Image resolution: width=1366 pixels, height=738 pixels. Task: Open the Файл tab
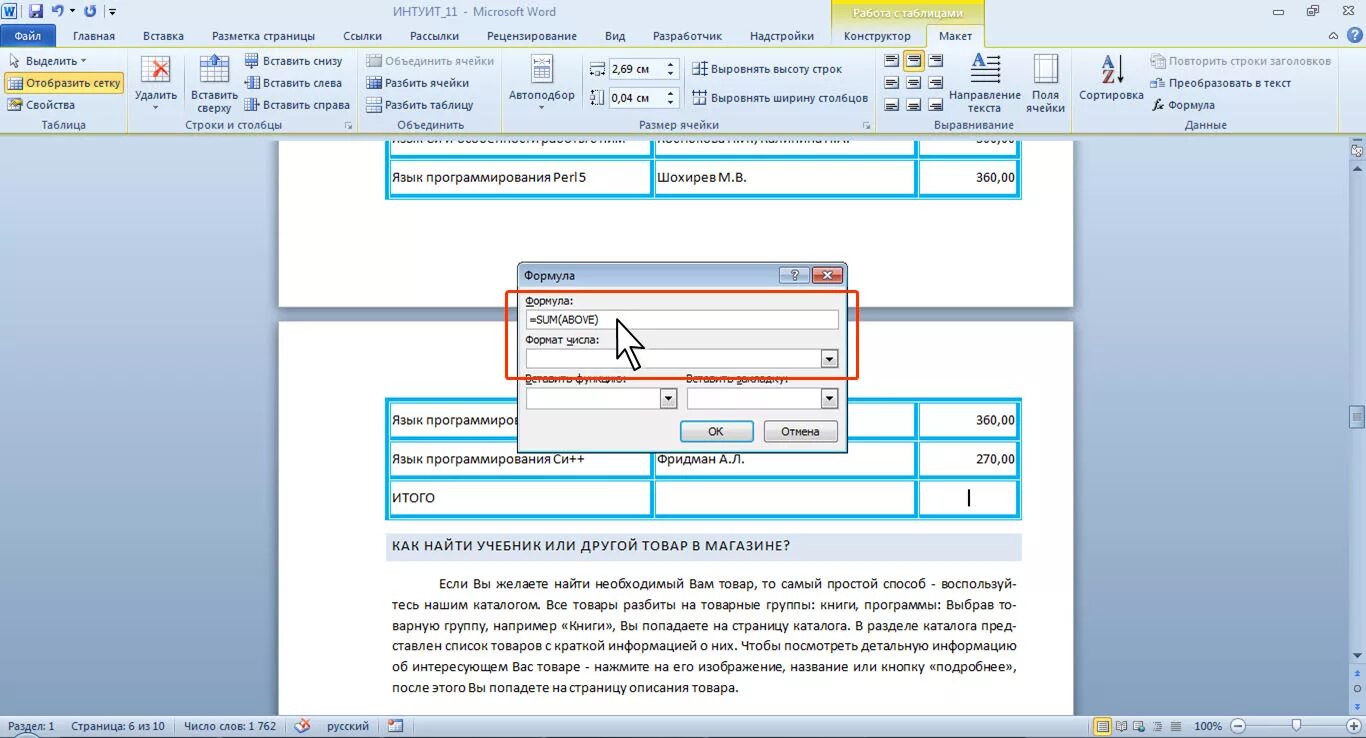point(28,36)
